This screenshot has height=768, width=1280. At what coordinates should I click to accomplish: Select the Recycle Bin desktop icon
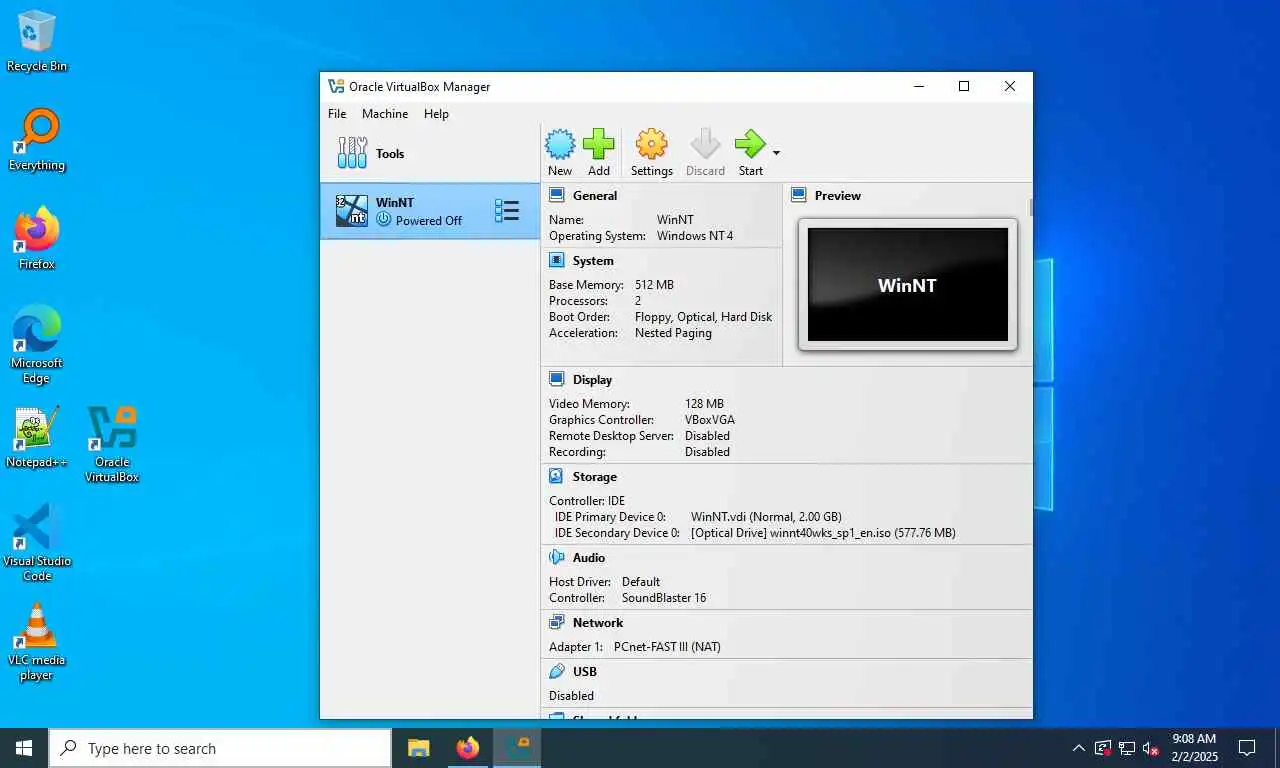(37, 41)
